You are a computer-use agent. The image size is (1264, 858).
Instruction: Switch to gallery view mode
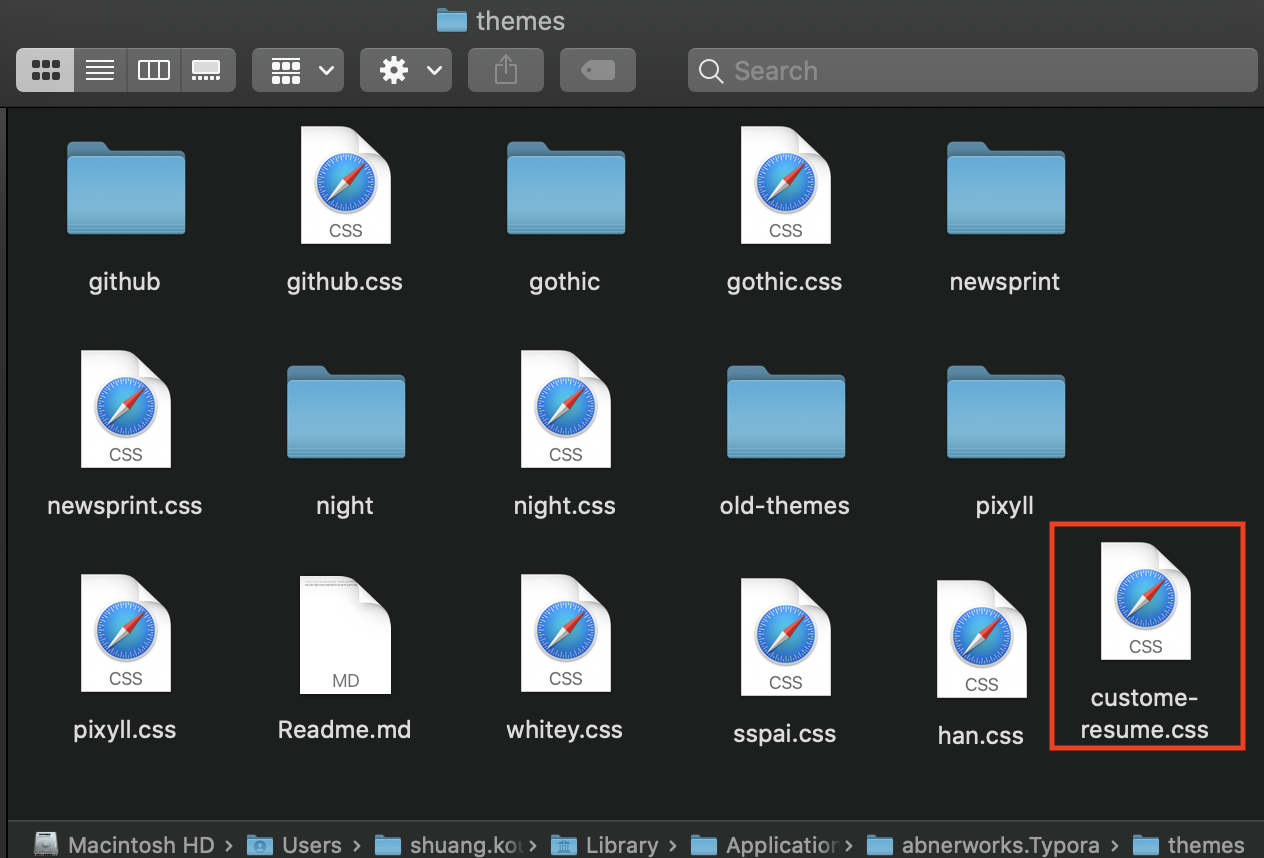click(207, 70)
